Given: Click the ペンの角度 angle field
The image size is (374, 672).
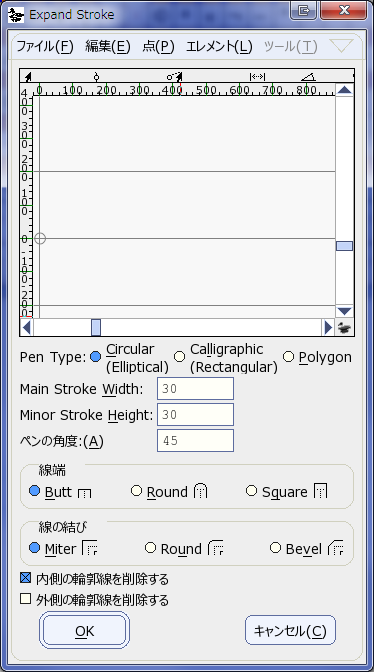Looking at the screenshot, I should (195, 440).
